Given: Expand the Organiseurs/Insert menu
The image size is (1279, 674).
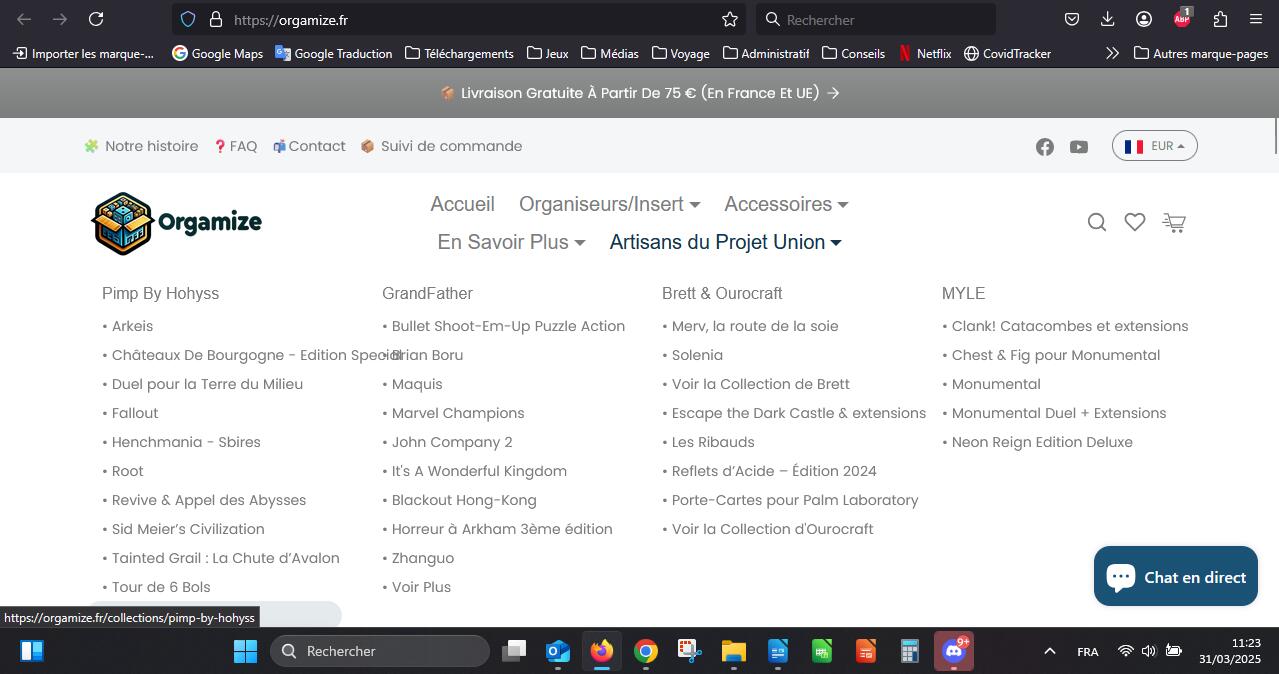Looking at the screenshot, I should pos(609,204).
